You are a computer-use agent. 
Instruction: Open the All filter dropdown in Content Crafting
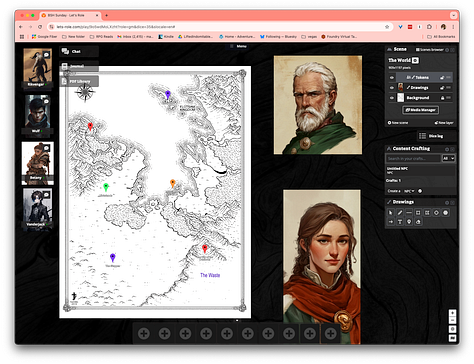(x=448, y=158)
